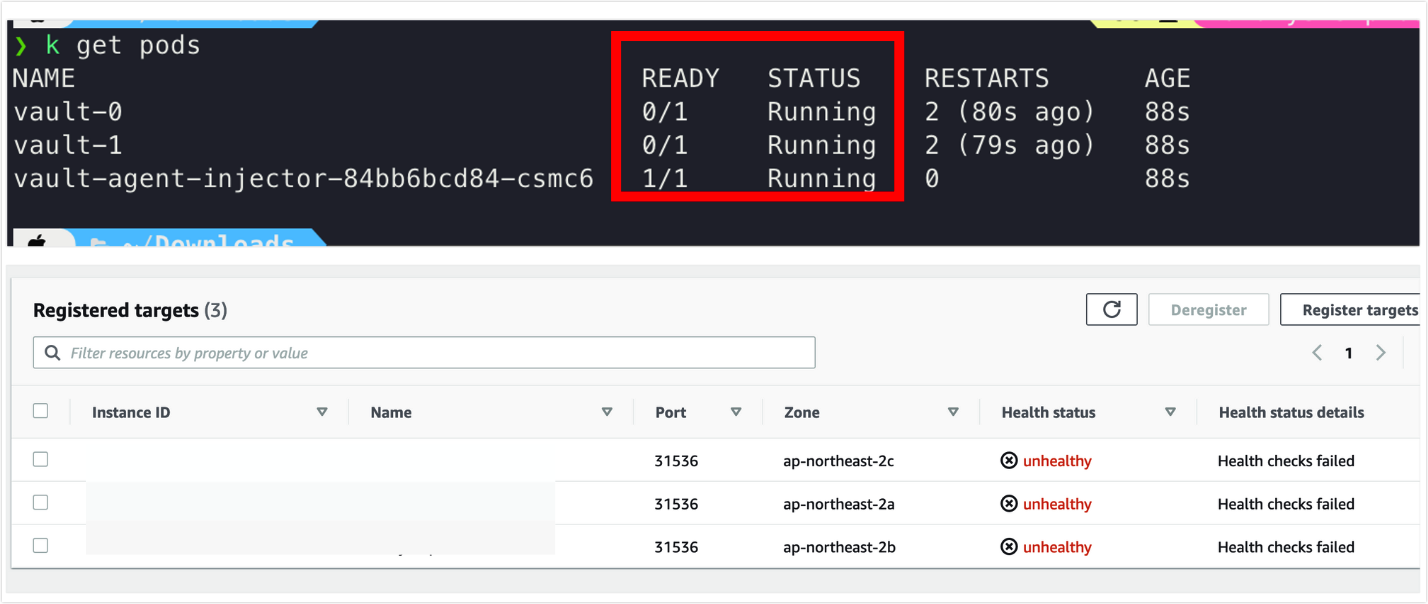Click the RESTARTS column header in terminal
1428x604 pixels.
tap(986, 79)
